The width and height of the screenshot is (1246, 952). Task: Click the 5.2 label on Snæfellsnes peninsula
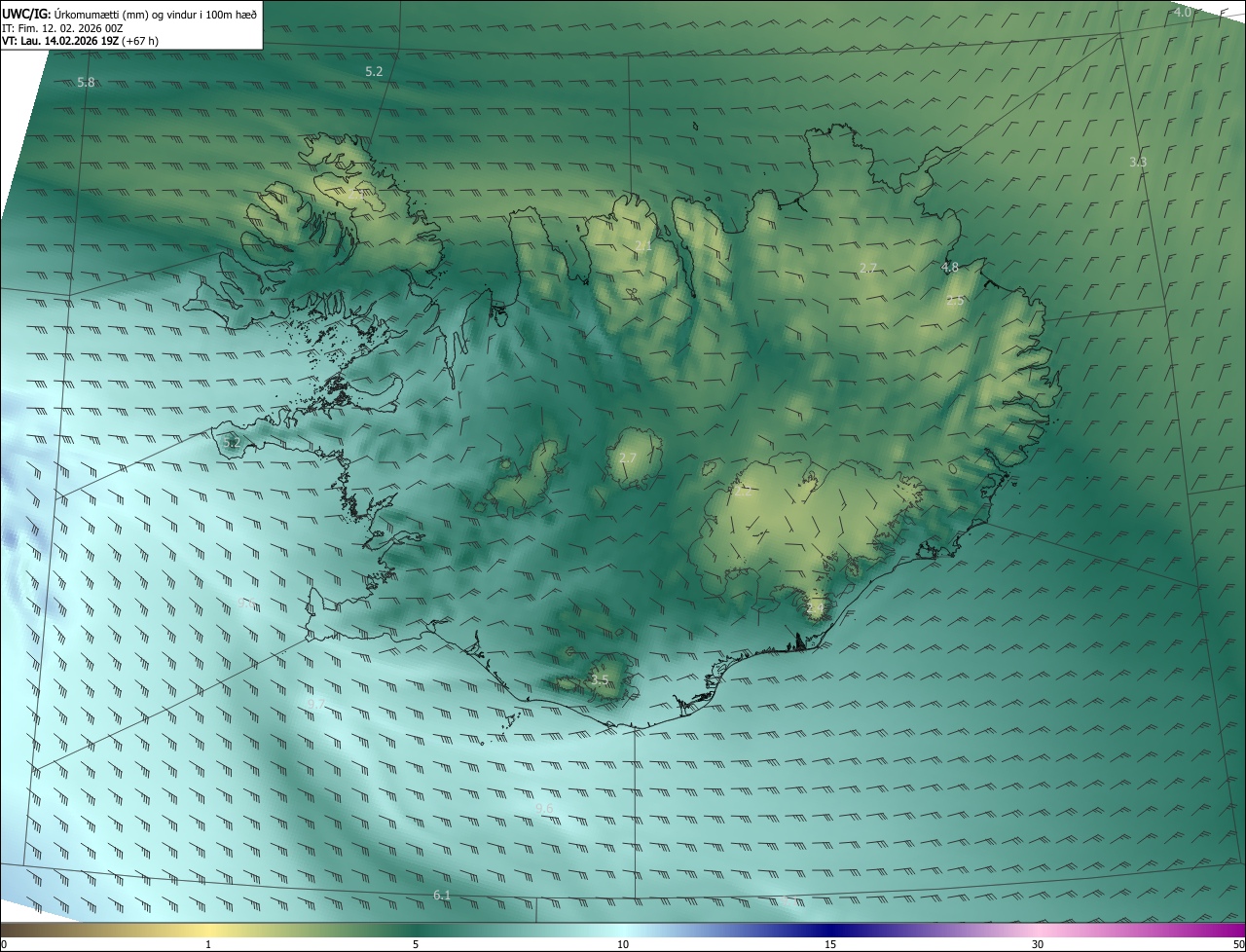tap(231, 443)
